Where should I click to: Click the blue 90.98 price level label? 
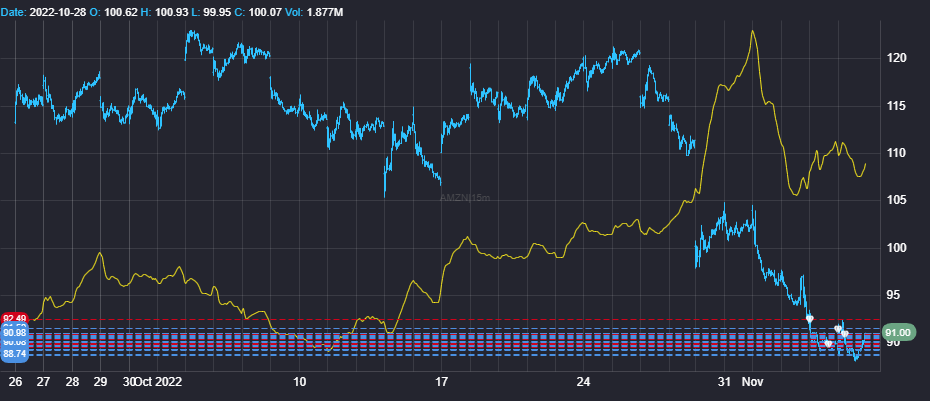14,334
